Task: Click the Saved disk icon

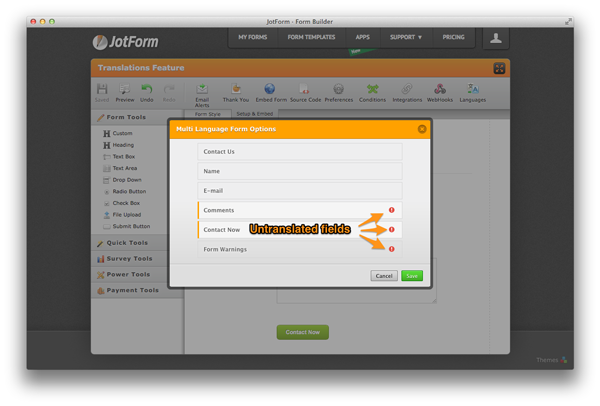Action: 102,89
